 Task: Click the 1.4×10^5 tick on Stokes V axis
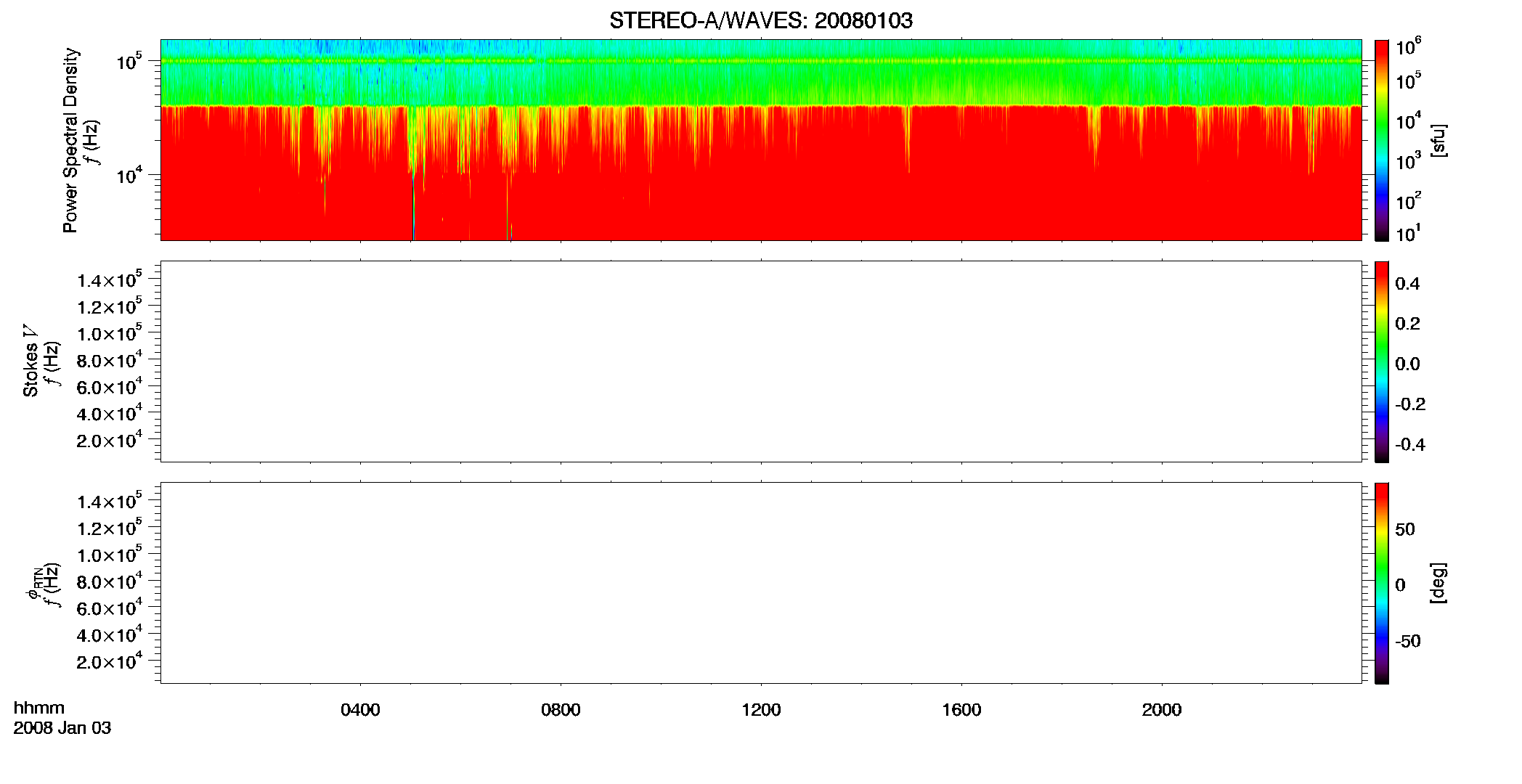pyautogui.click(x=110, y=279)
